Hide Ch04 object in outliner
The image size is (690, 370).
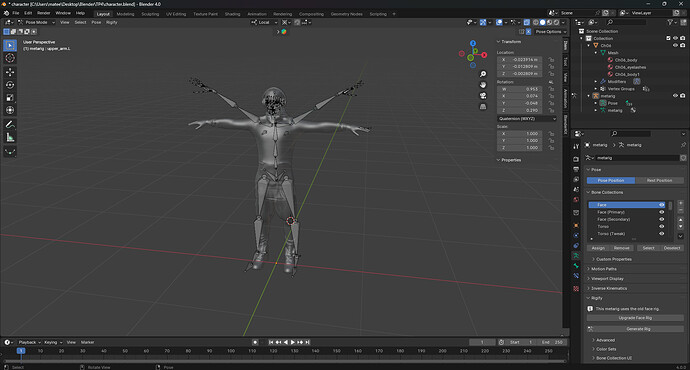click(675, 45)
